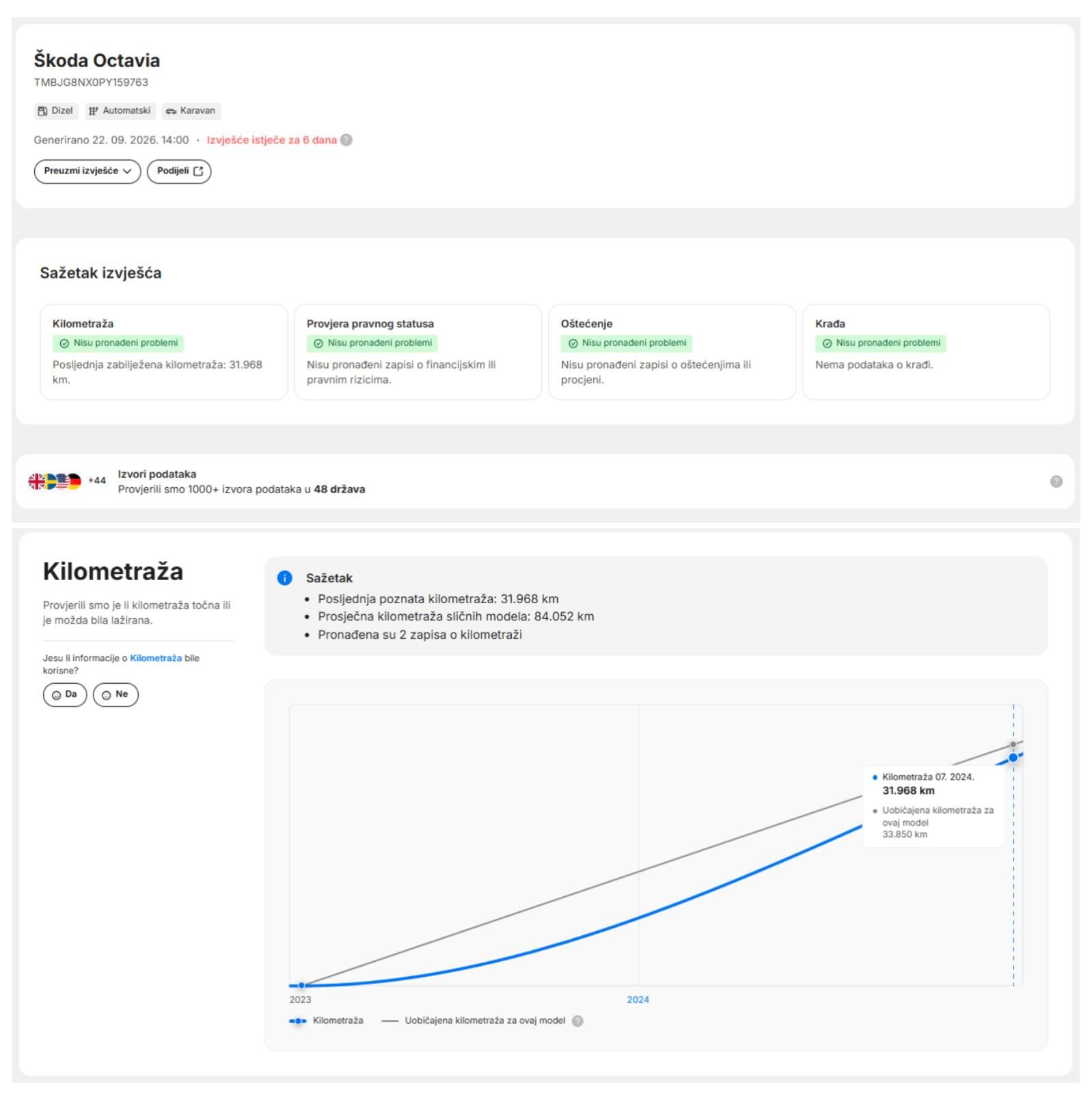Click help icon beside report expiry notice
Viewport: 1092px width, 1093px height.
(x=346, y=140)
